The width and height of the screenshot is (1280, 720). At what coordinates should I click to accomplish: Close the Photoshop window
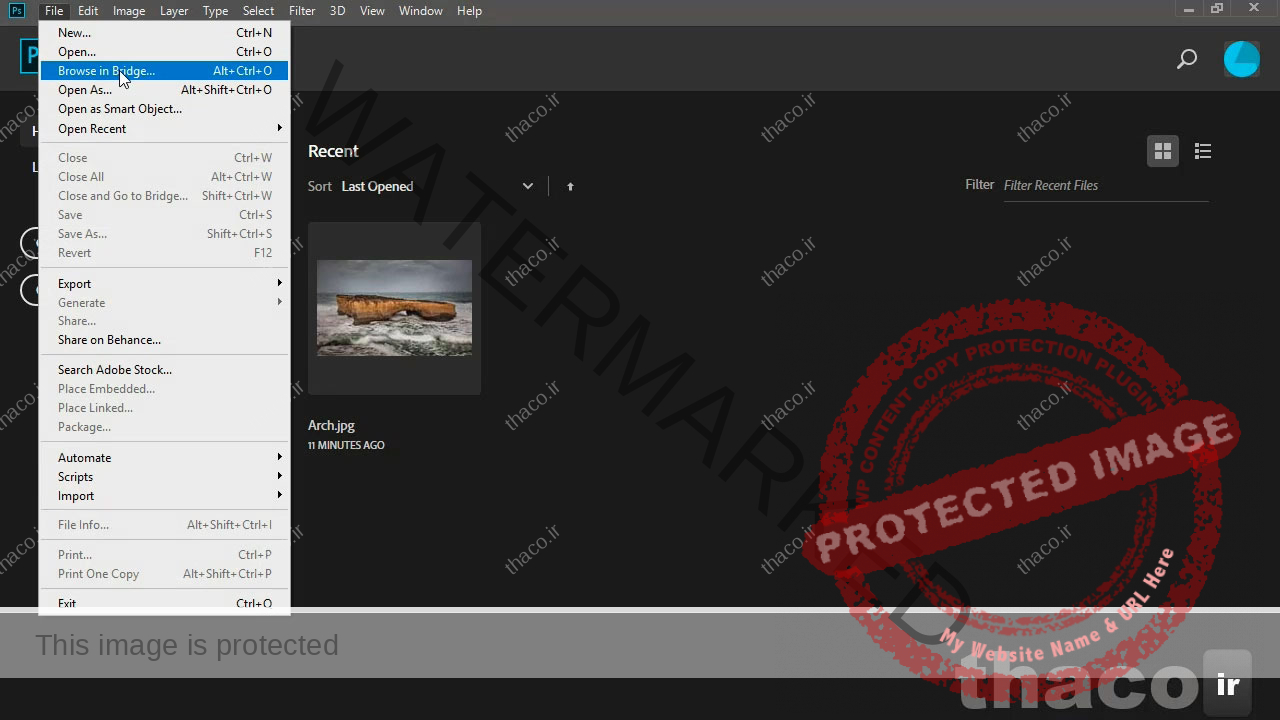[1254, 8]
